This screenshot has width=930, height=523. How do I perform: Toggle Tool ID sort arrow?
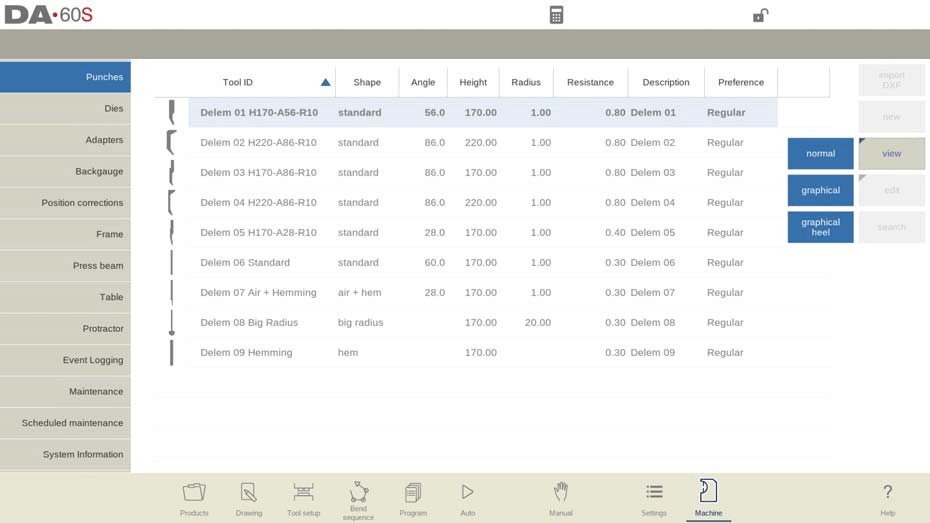click(x=325, y=82)
